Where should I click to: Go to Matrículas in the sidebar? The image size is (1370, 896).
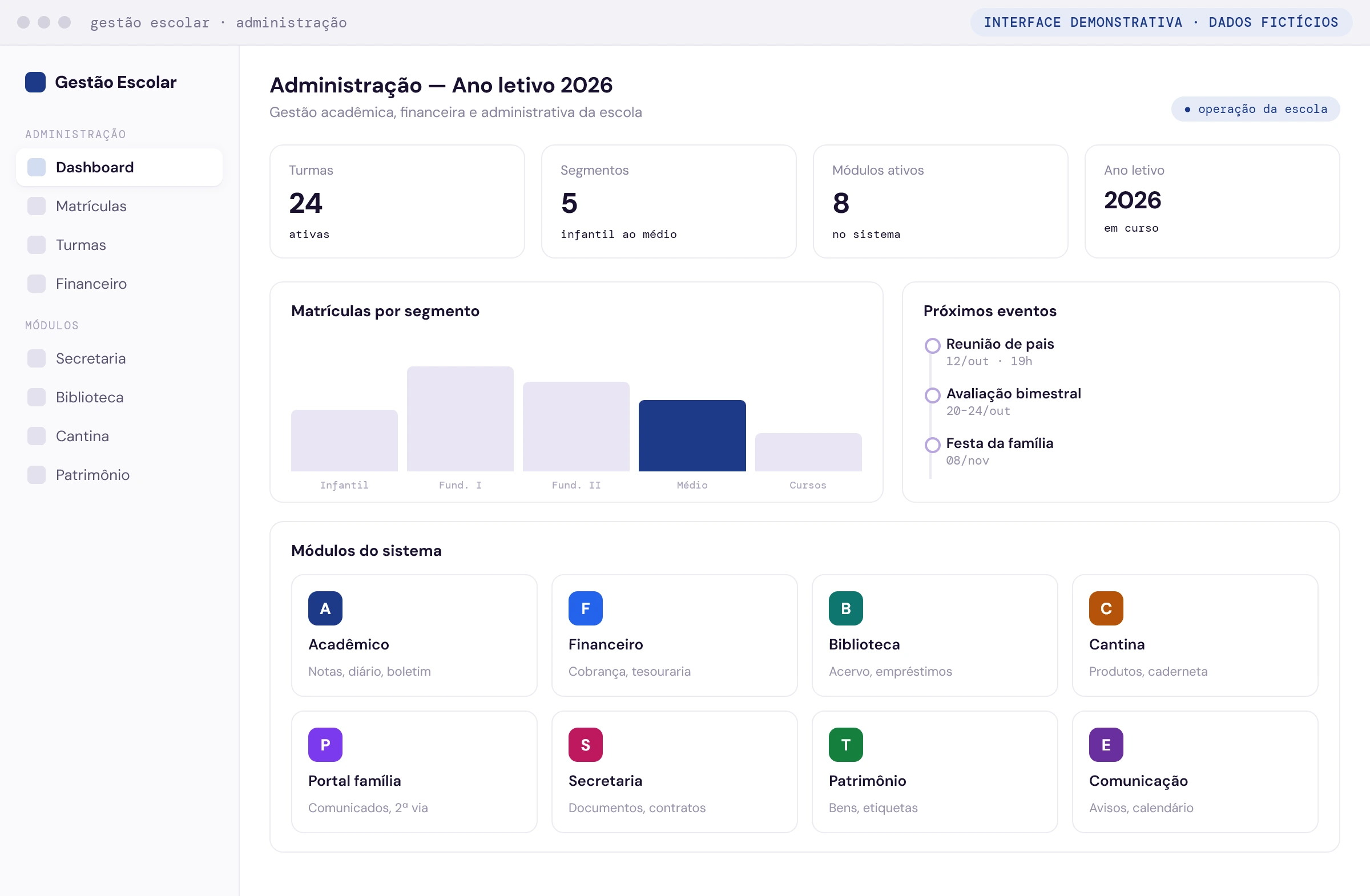click(x=119, y=206)
